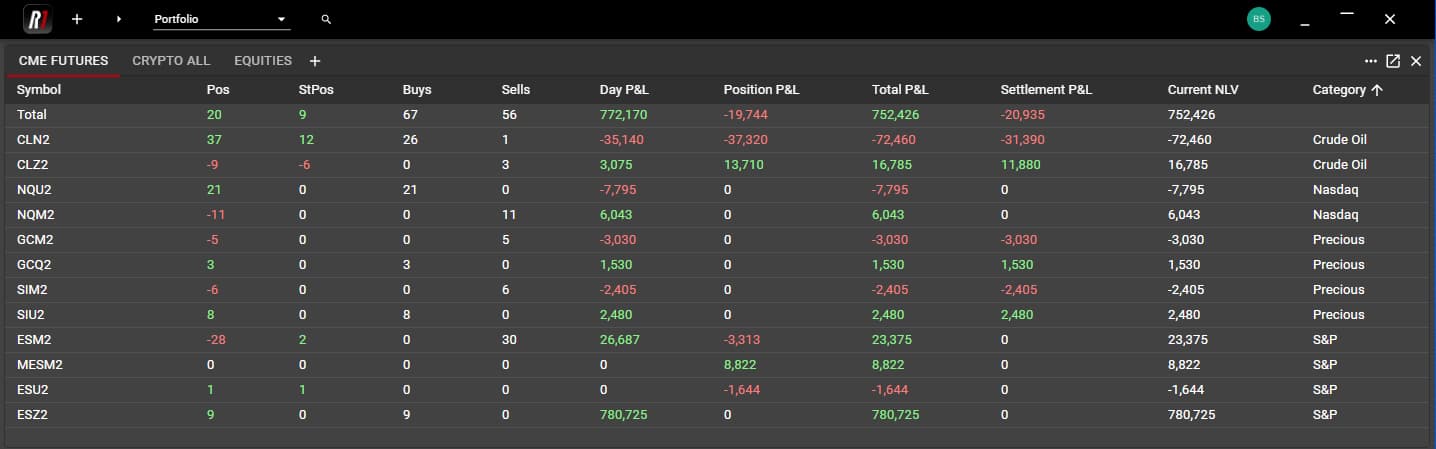
Task: Sort by the Day P&L column
Action: [625, 90]
